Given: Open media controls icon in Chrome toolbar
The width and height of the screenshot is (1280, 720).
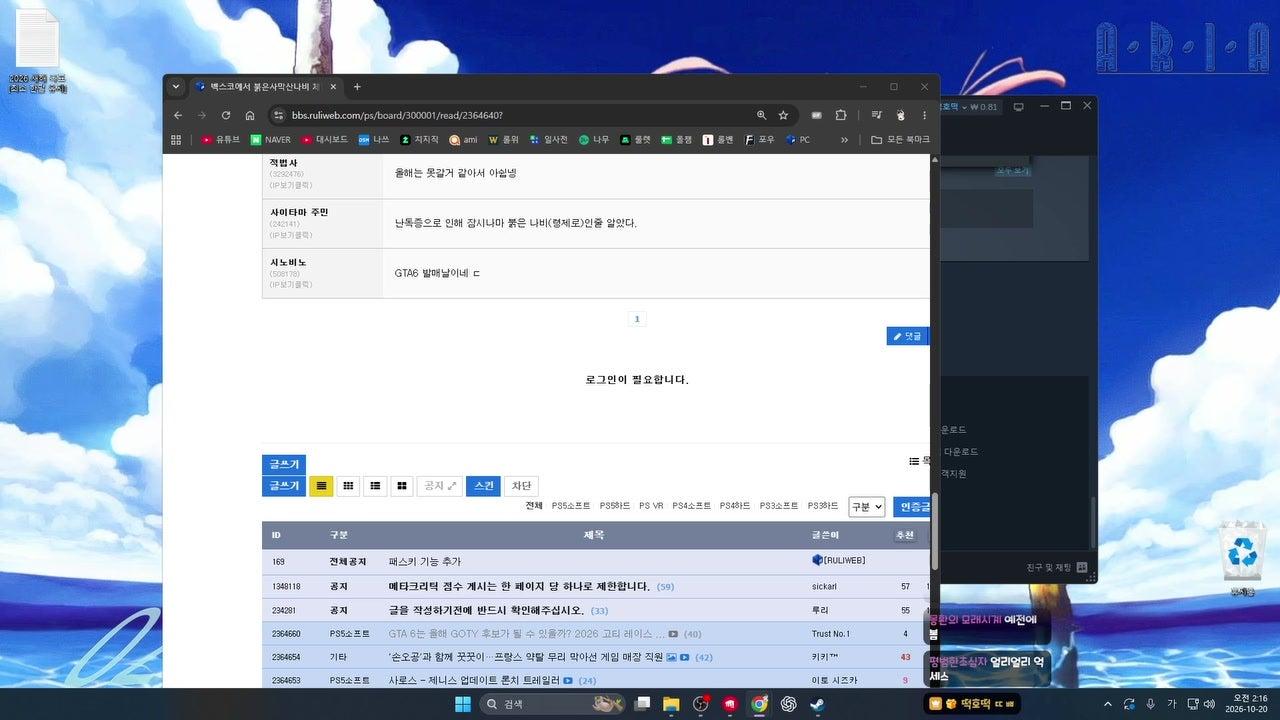Looking at the screenshot, I should [x=876, y=115].
